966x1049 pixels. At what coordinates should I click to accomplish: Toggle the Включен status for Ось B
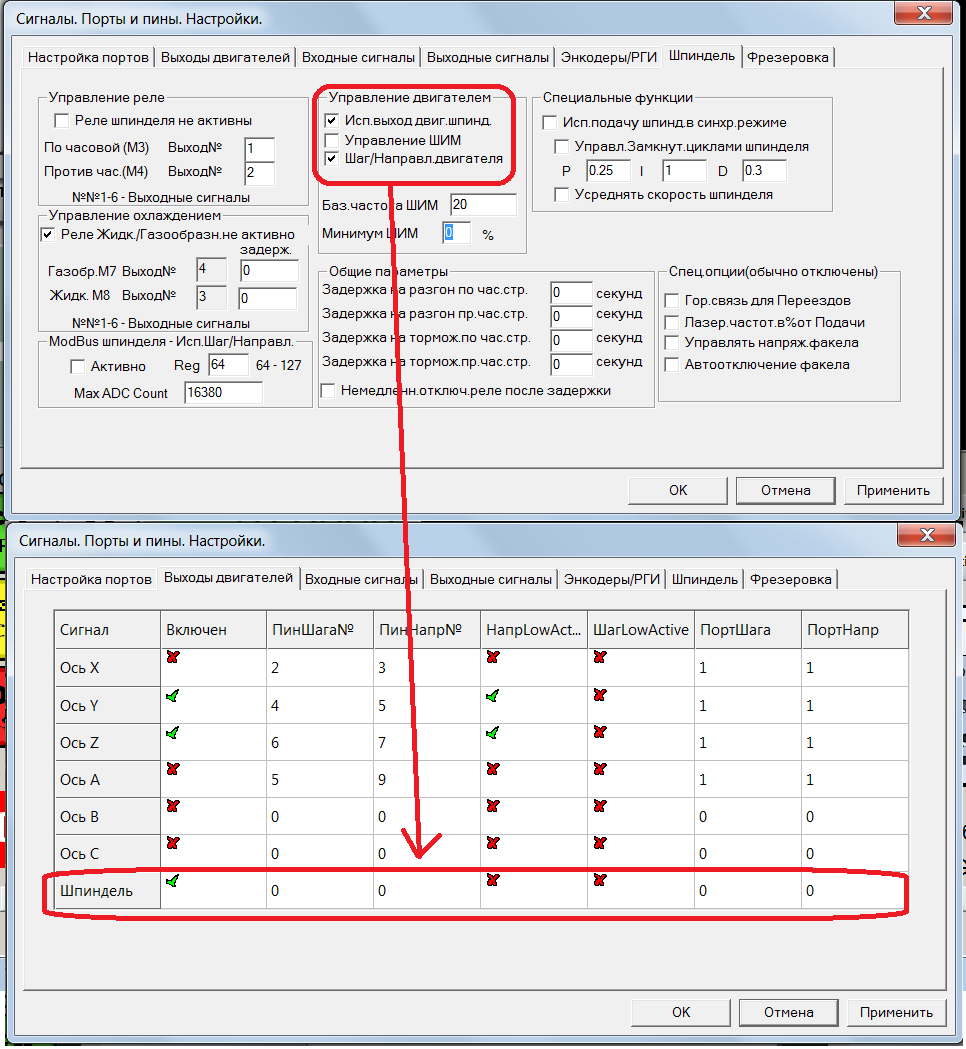coord(173,805)
